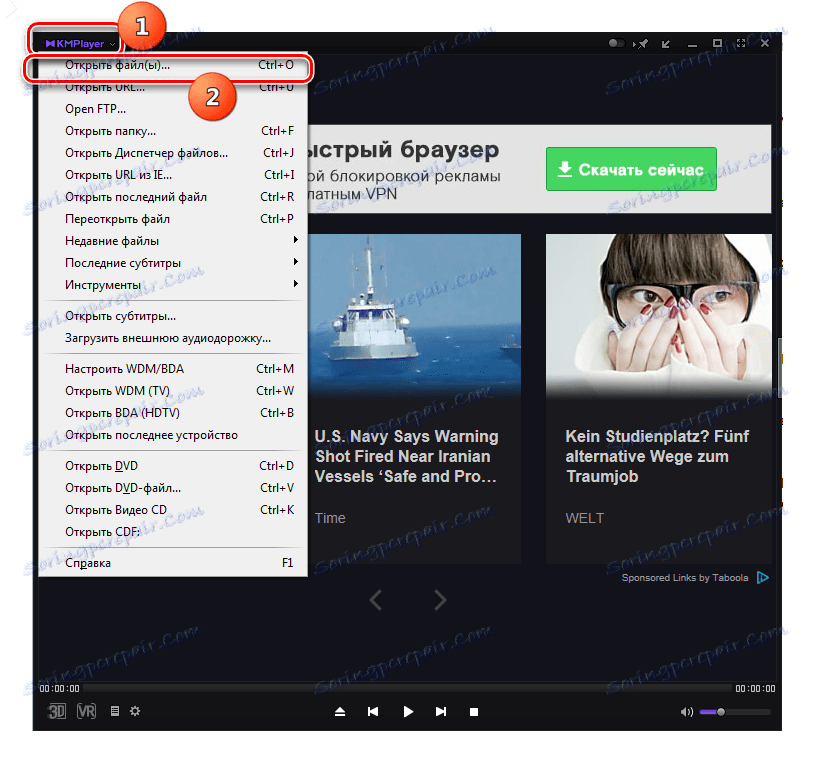
Task: Select Открыть BDA (HDTV)
Action: pos(173,413)
